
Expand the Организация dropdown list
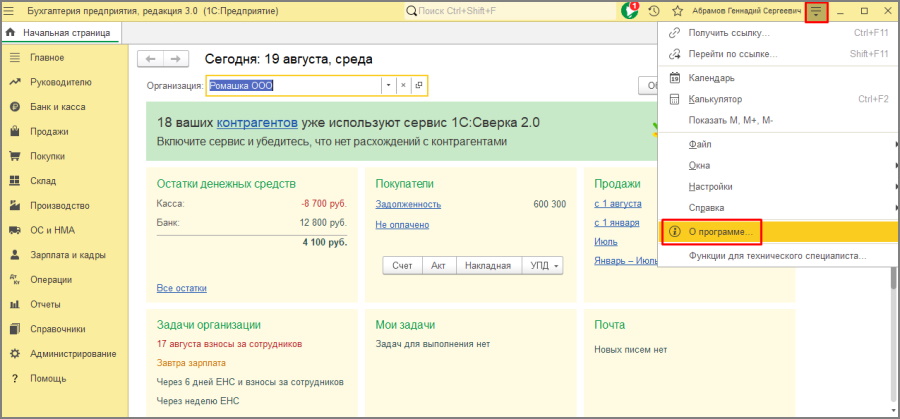point(388,86)
